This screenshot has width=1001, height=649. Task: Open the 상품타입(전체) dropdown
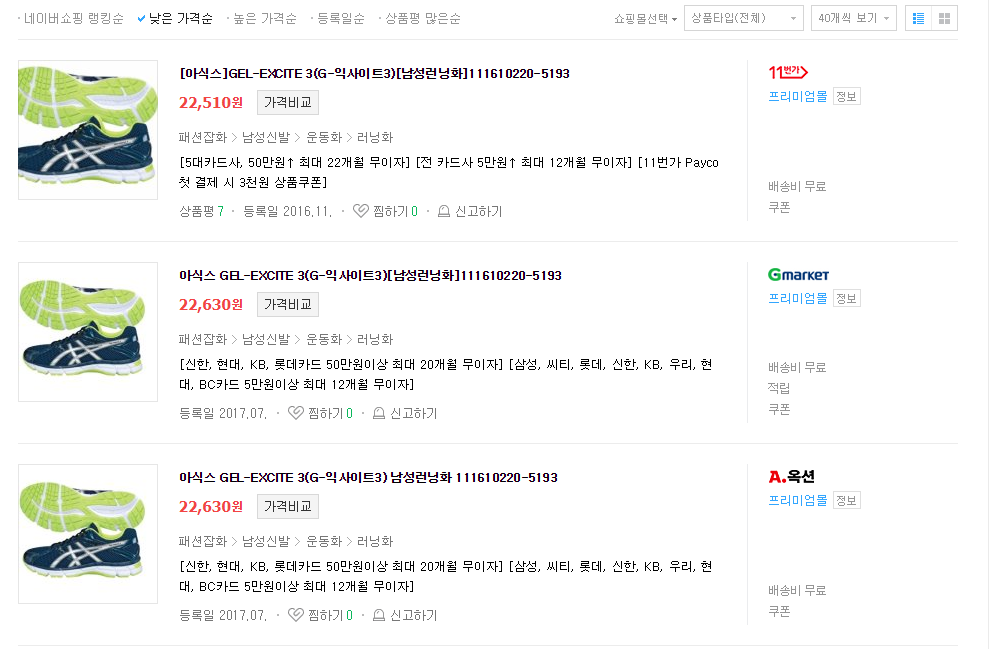click(x=744, y=19)
